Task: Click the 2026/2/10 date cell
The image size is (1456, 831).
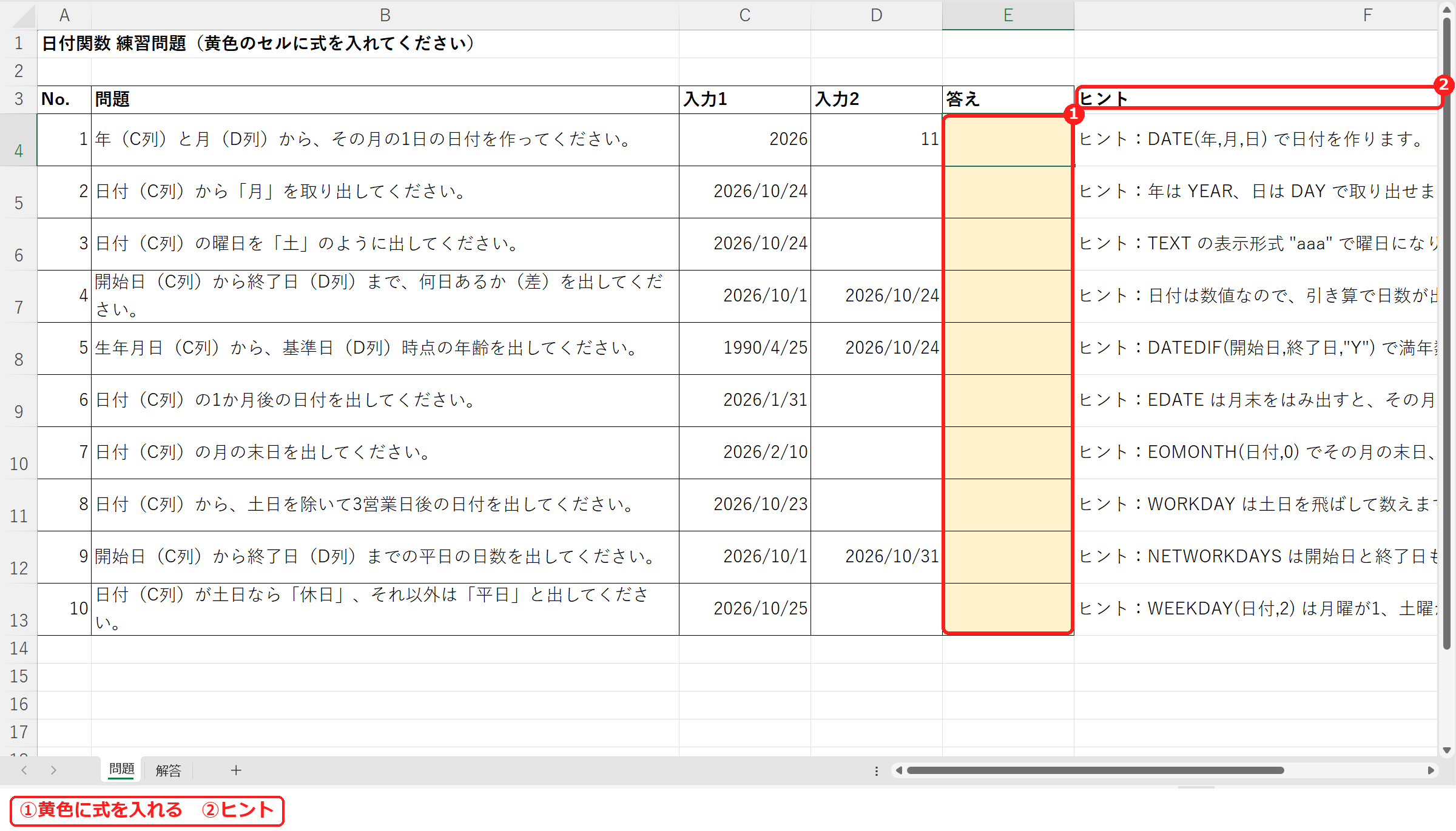Action: tap(745, 453)
